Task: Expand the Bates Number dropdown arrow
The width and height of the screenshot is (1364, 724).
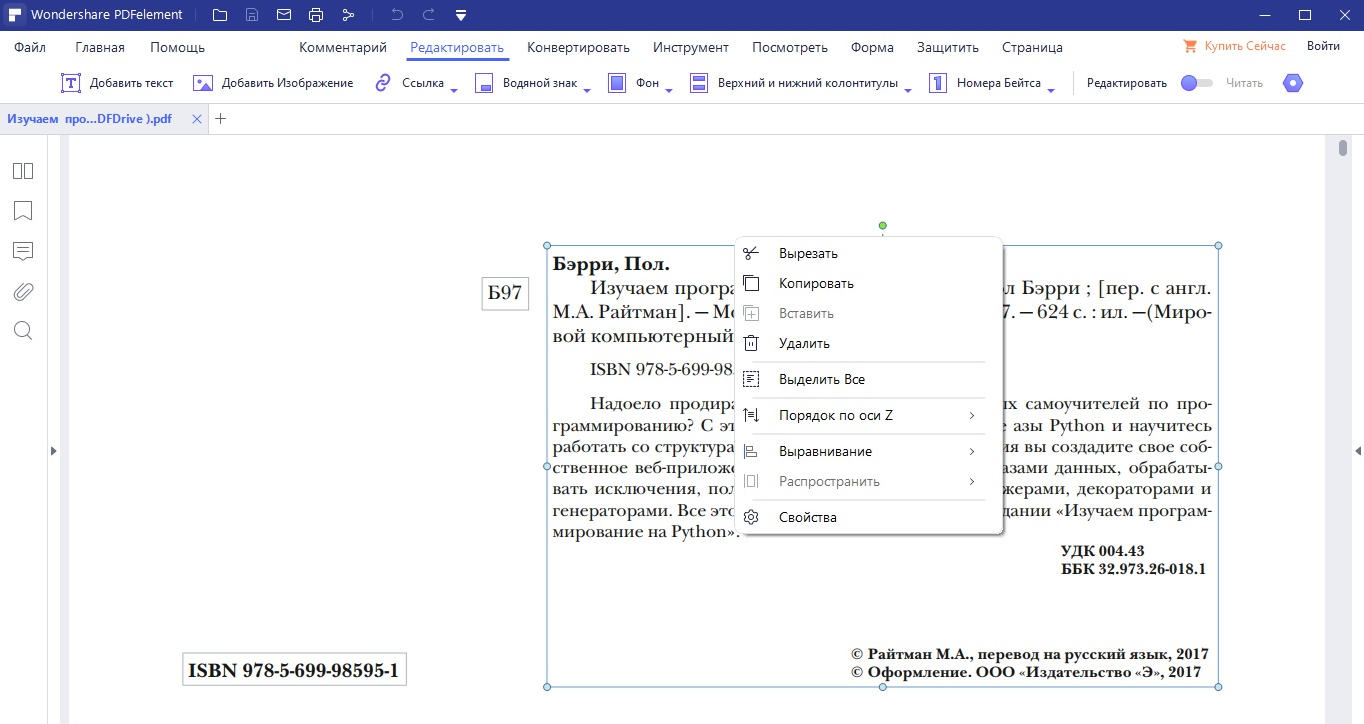Action: [1051, 90]
